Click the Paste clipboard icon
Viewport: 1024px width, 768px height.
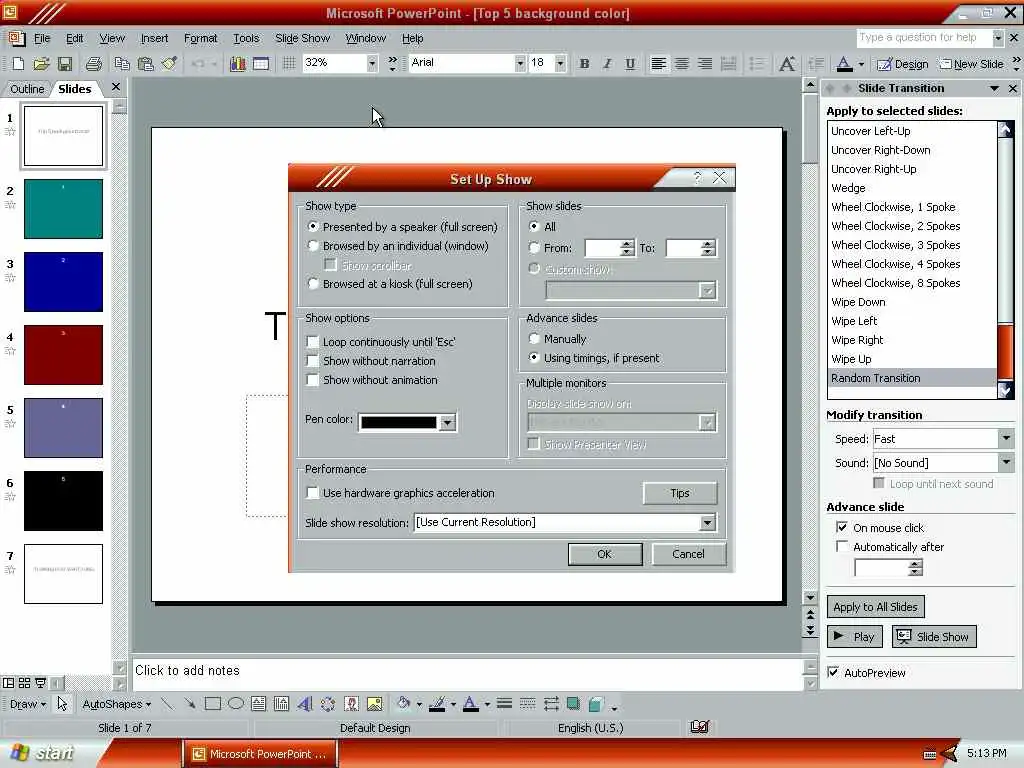[146, 63]
